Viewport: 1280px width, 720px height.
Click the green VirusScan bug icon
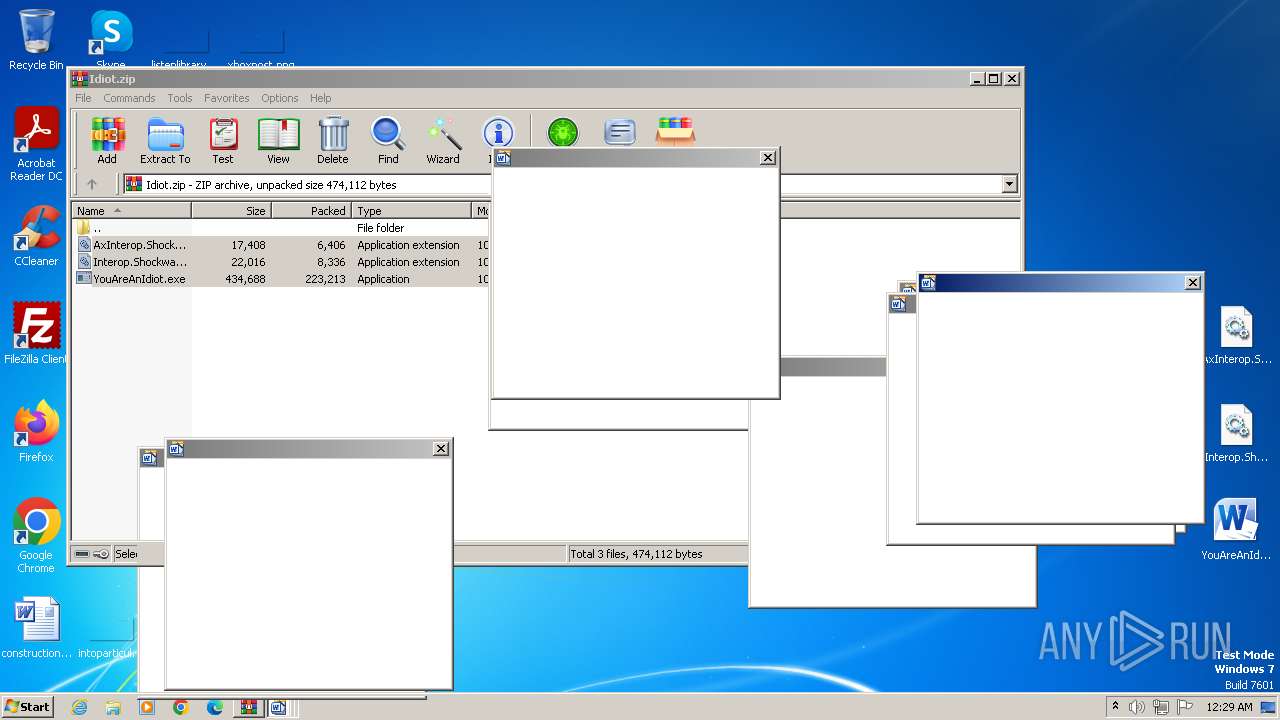563,132
